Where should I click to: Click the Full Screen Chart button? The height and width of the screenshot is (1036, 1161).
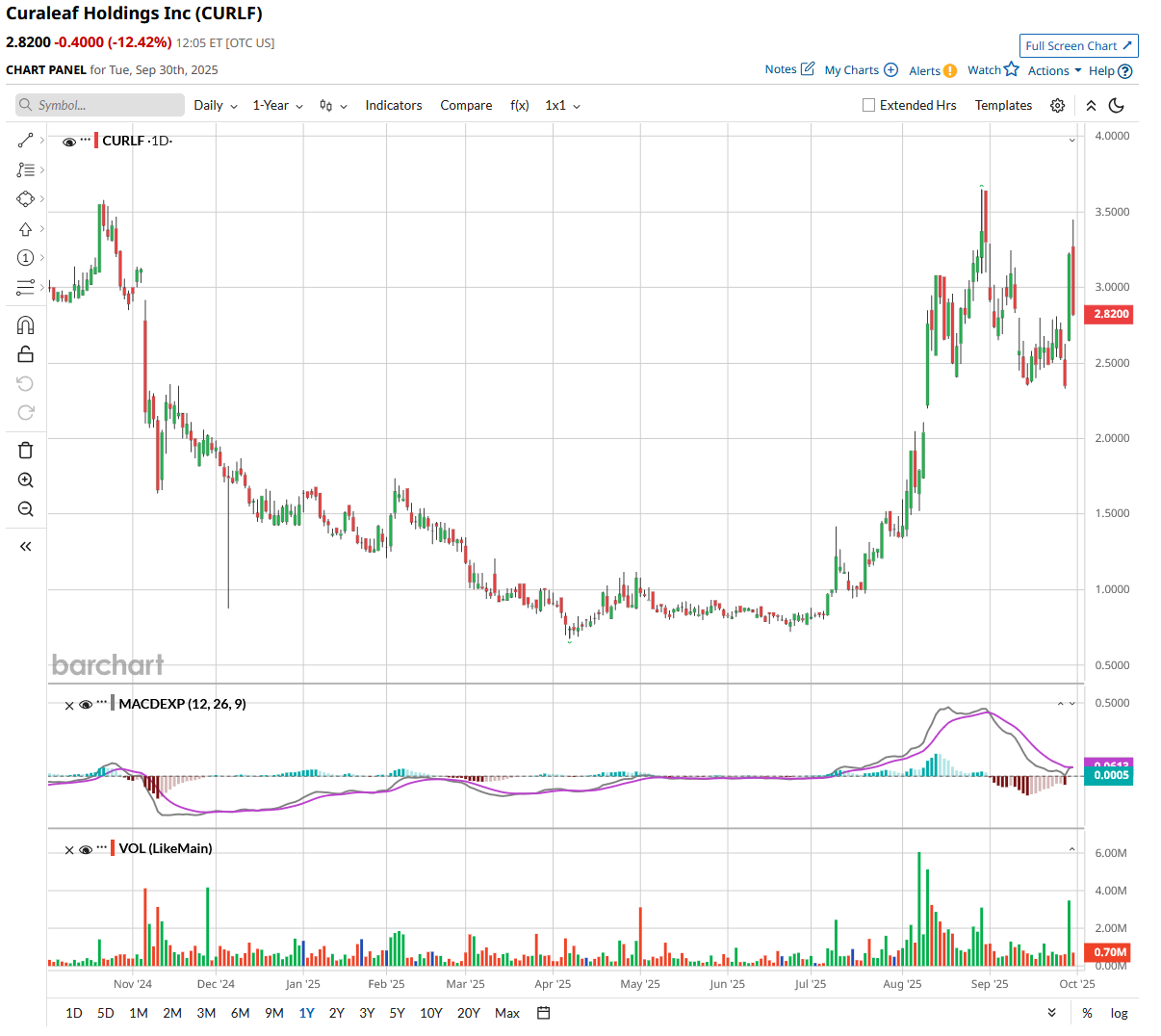1078,46
